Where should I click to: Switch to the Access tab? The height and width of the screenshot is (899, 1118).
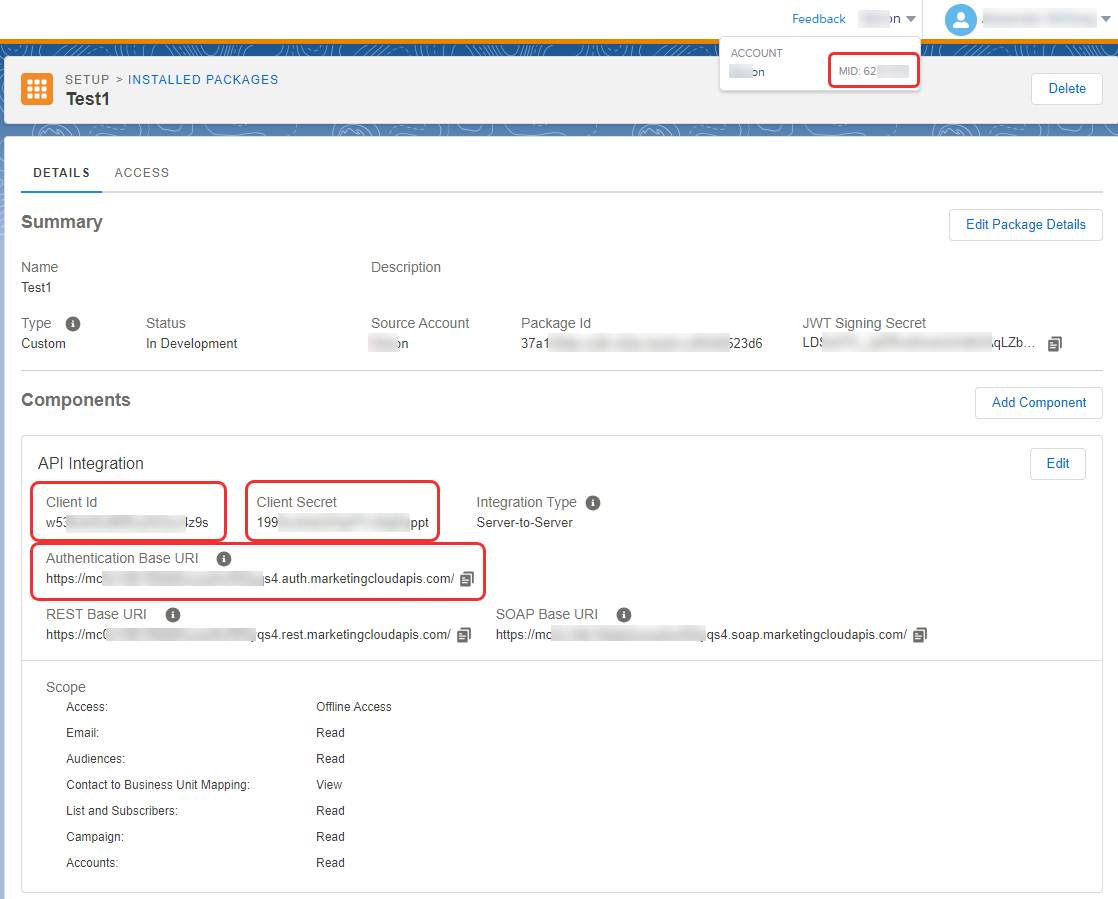point(142,173)
